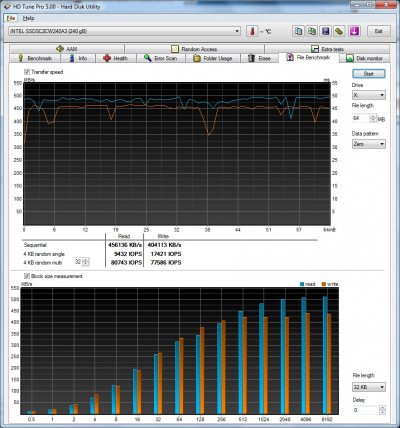Click the copy text to clipboard icon
This screenshot has width=400, height=428.
click(298, 31)
